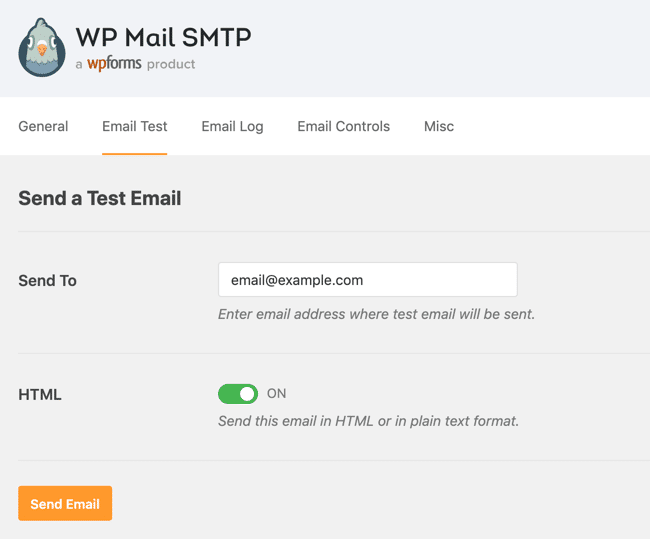Click the Send To field label
650x539 pixels.
tap(47, 281)
